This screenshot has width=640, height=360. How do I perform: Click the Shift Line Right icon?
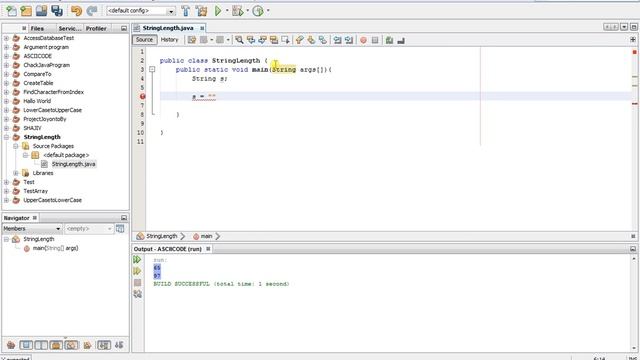[x=349, y=40]
